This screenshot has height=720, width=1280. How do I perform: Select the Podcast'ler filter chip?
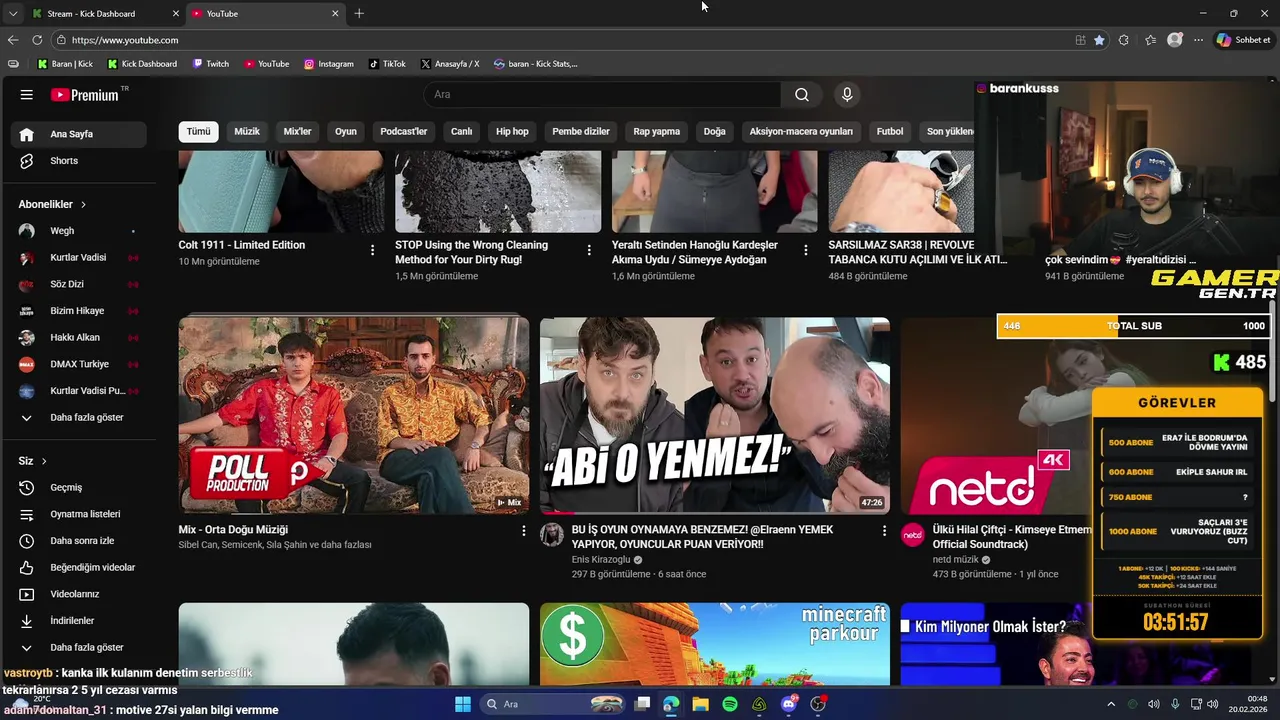click(403, 132)
